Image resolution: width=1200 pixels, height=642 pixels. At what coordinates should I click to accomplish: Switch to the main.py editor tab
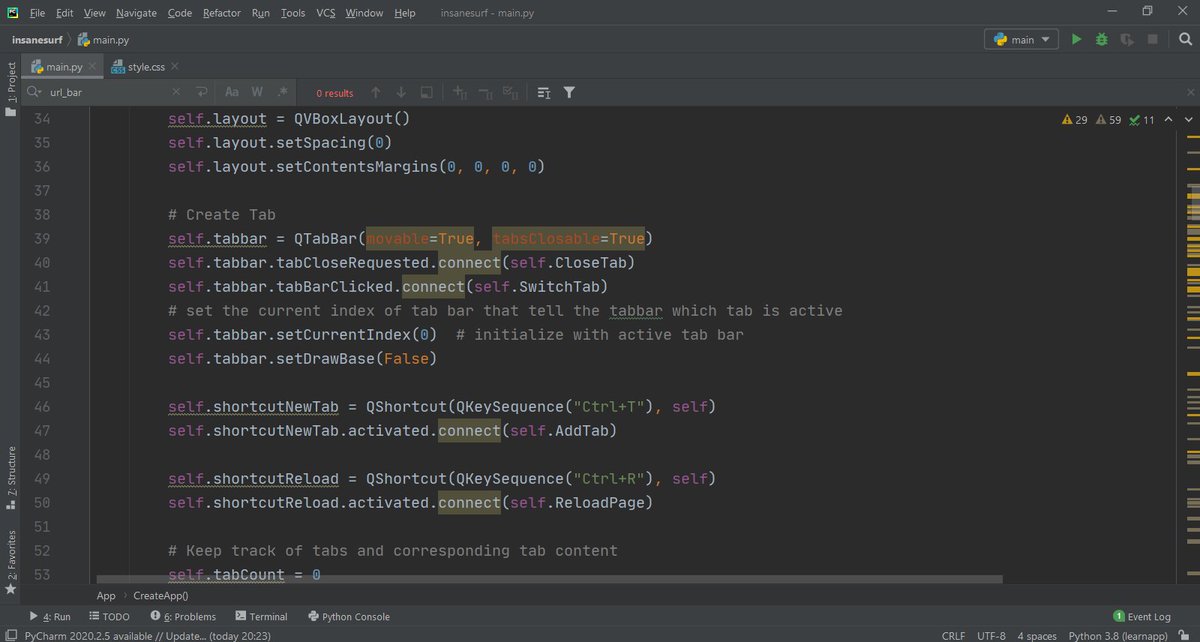tap(64, 66)
